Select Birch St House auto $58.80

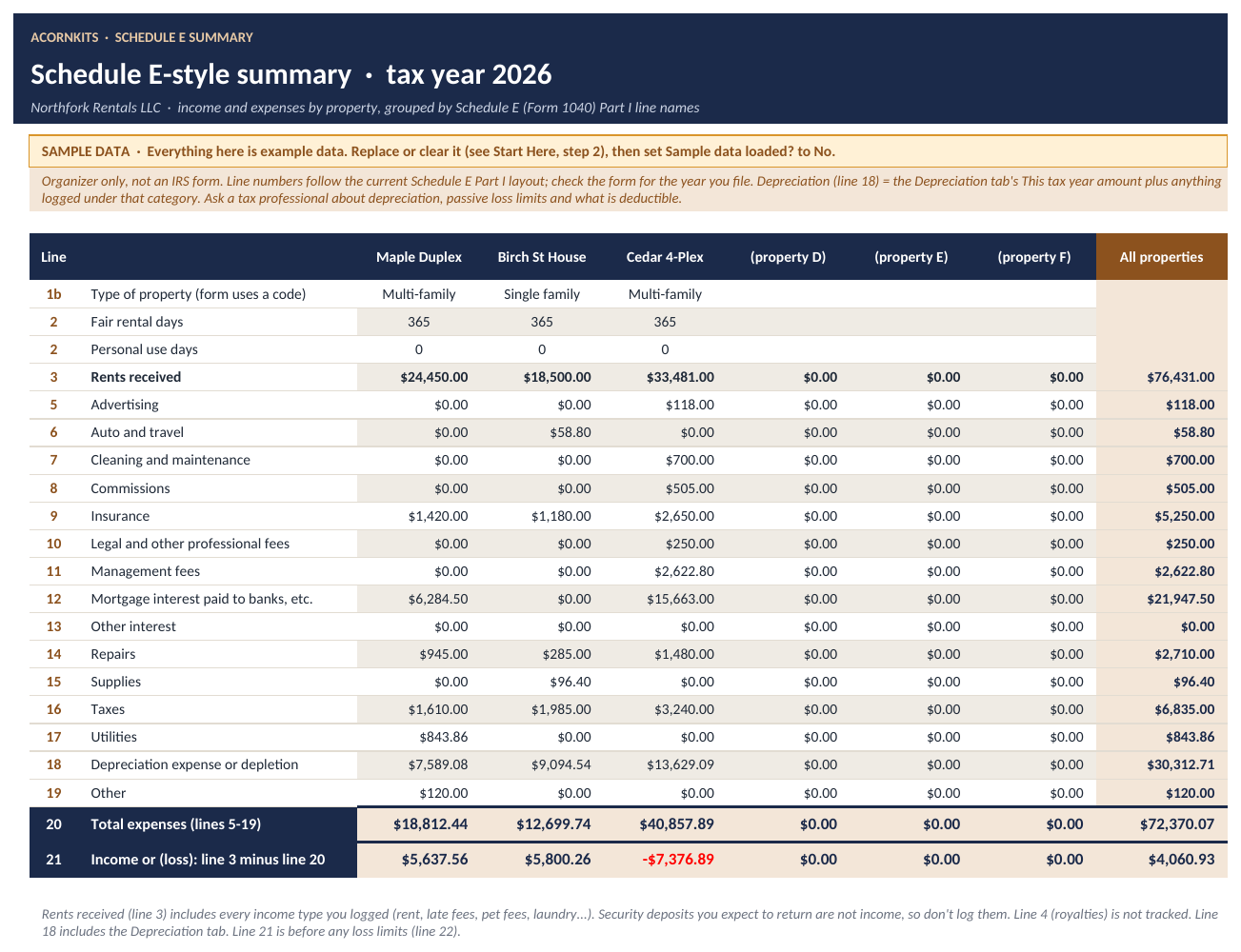click(x=542, y=432)
